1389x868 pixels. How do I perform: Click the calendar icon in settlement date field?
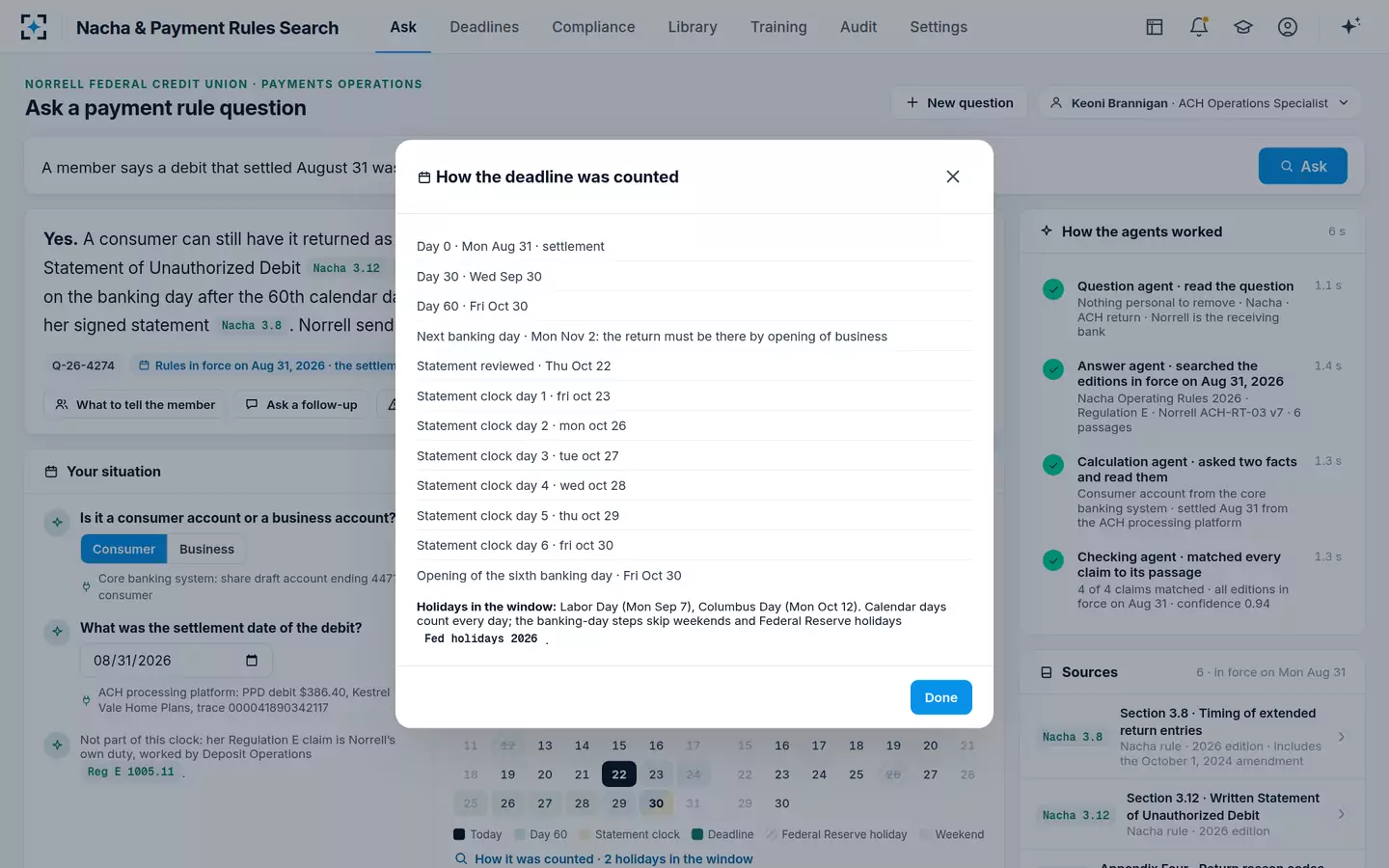pos(252,661)
